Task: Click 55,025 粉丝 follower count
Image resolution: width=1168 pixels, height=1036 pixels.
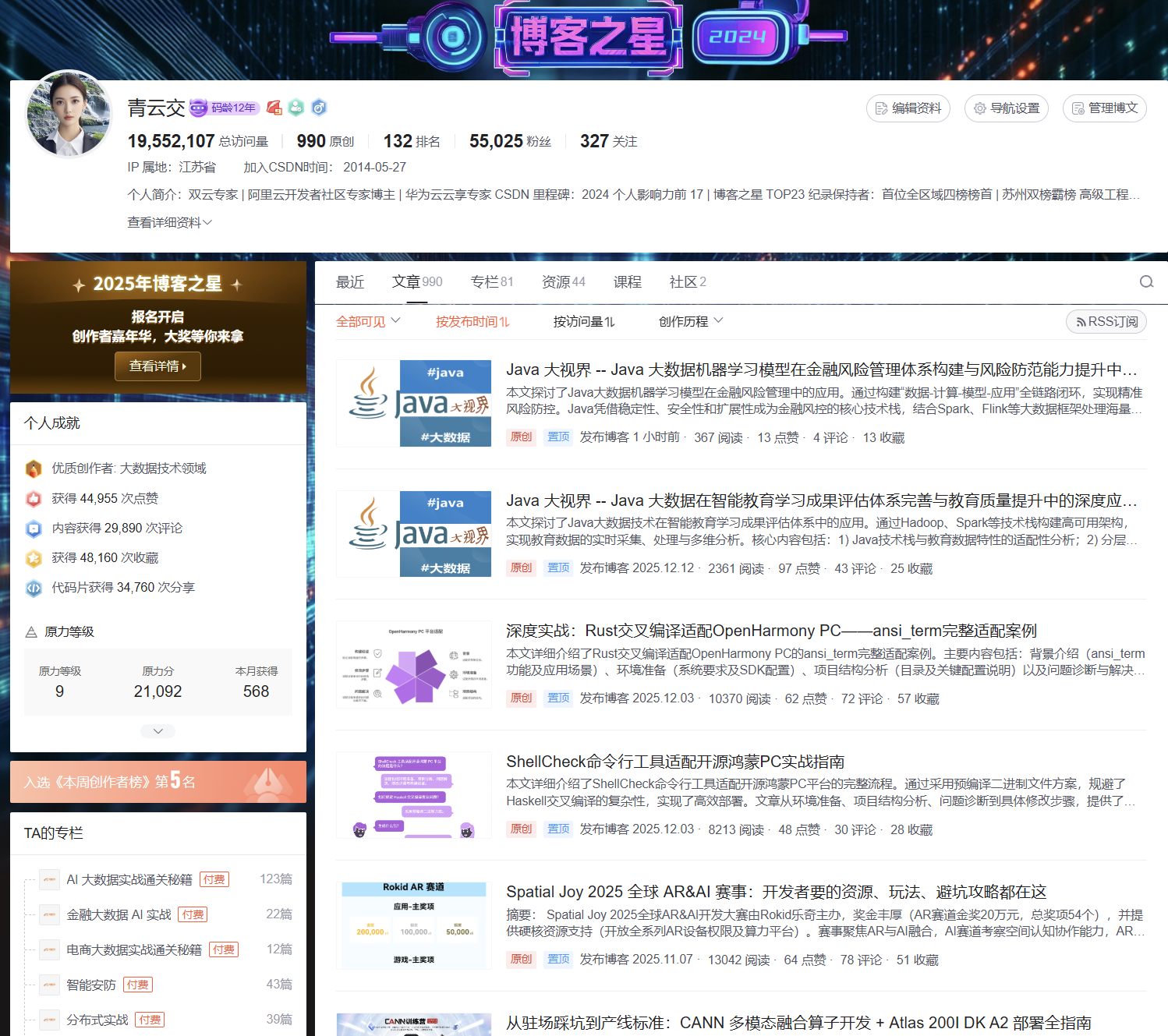Action: (x=510, y=141)
